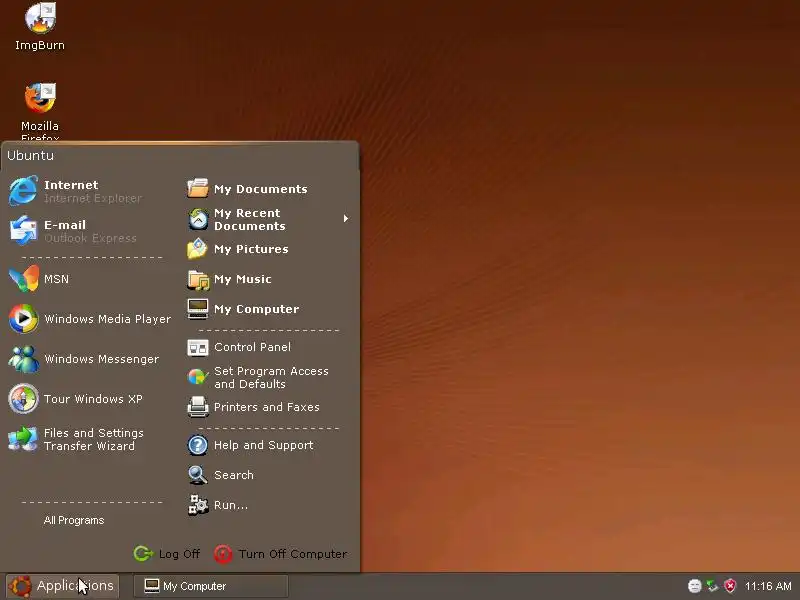The width and height of the screenshot is (800, 600).
Task: Click the Log Off label
Action: pyautogui.click(x=179, y=554)
